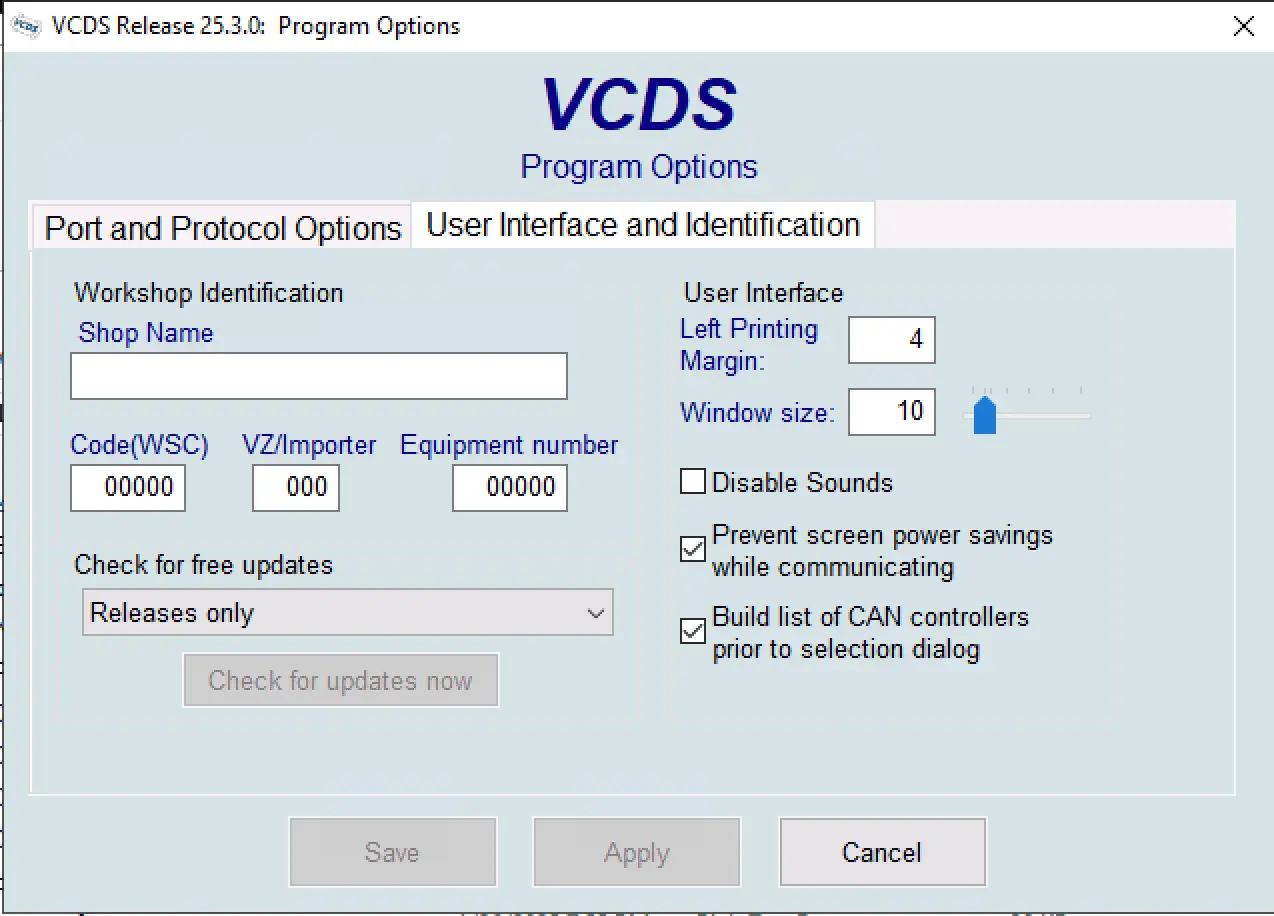
Task: Toggle Prevent screen power savings checkbox
Action: (x=693, y=549)
